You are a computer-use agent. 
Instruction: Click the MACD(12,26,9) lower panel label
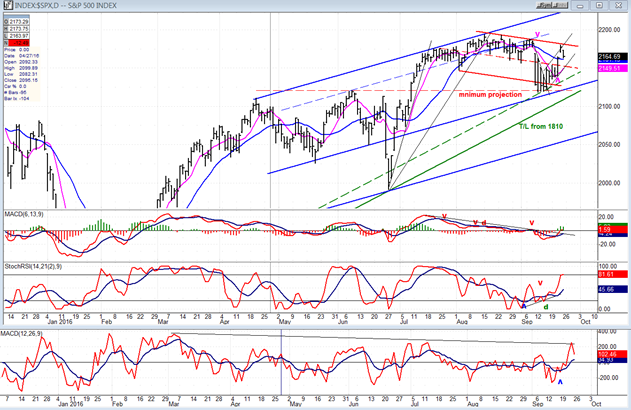point(21,334)
